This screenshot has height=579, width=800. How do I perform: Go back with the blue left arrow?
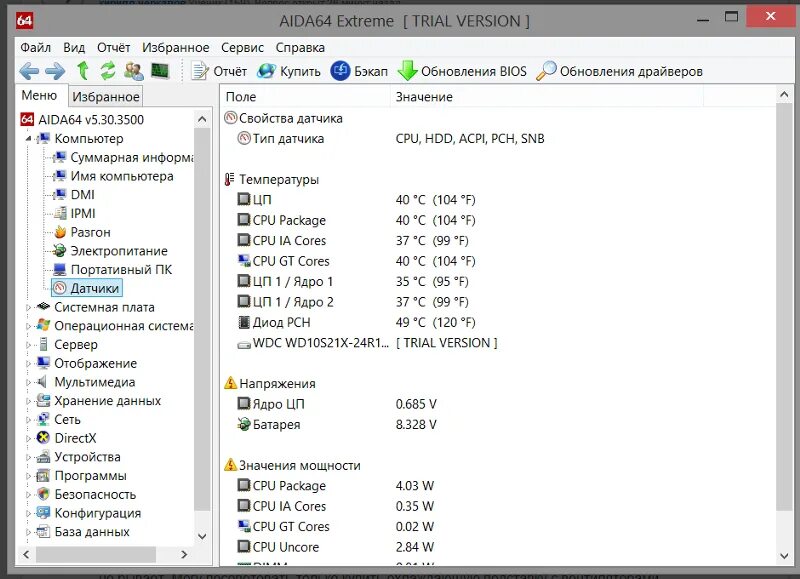29,71
